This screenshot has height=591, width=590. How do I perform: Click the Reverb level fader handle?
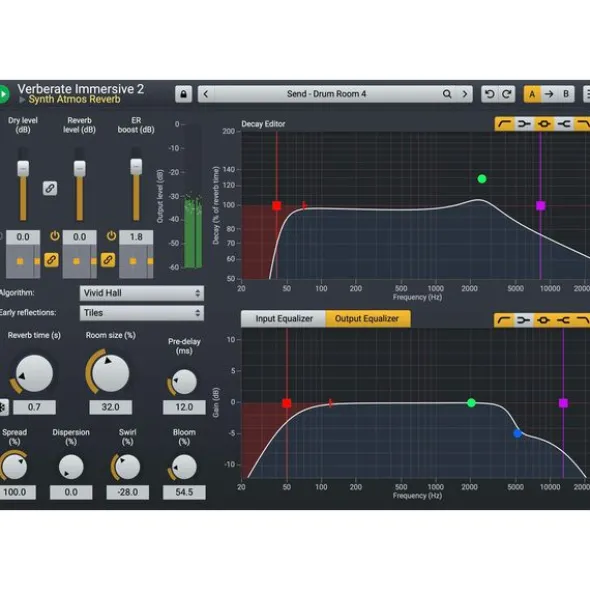point(80,168)
